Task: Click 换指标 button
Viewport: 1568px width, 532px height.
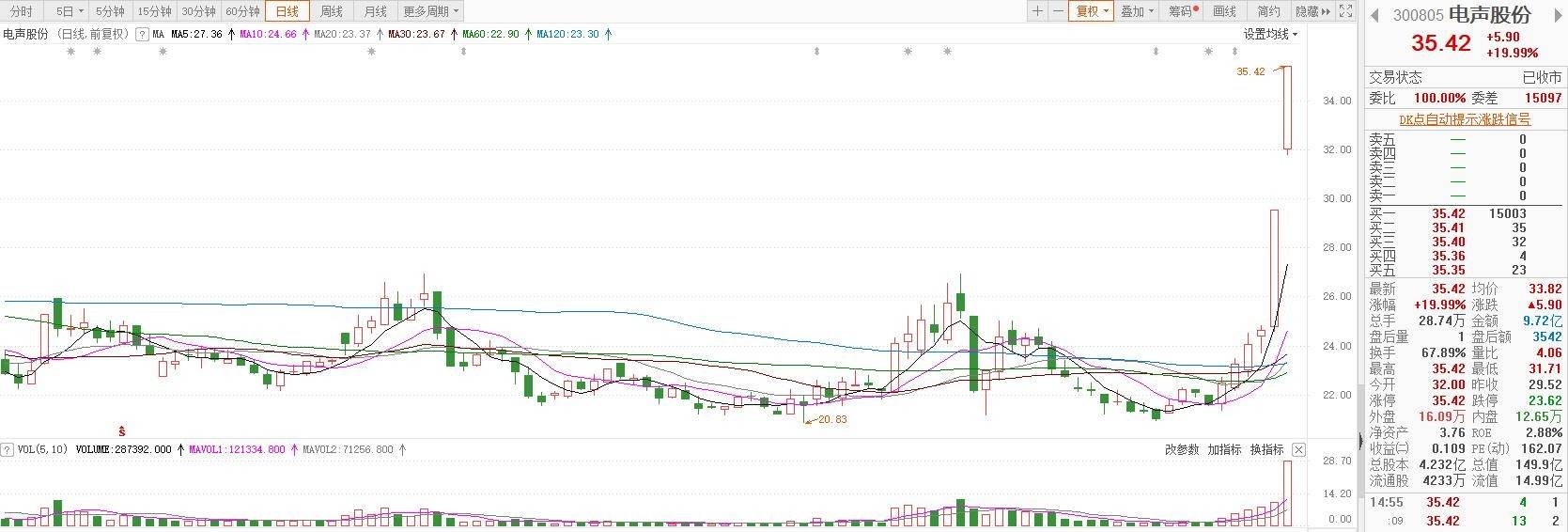Action: [1266, 449]
